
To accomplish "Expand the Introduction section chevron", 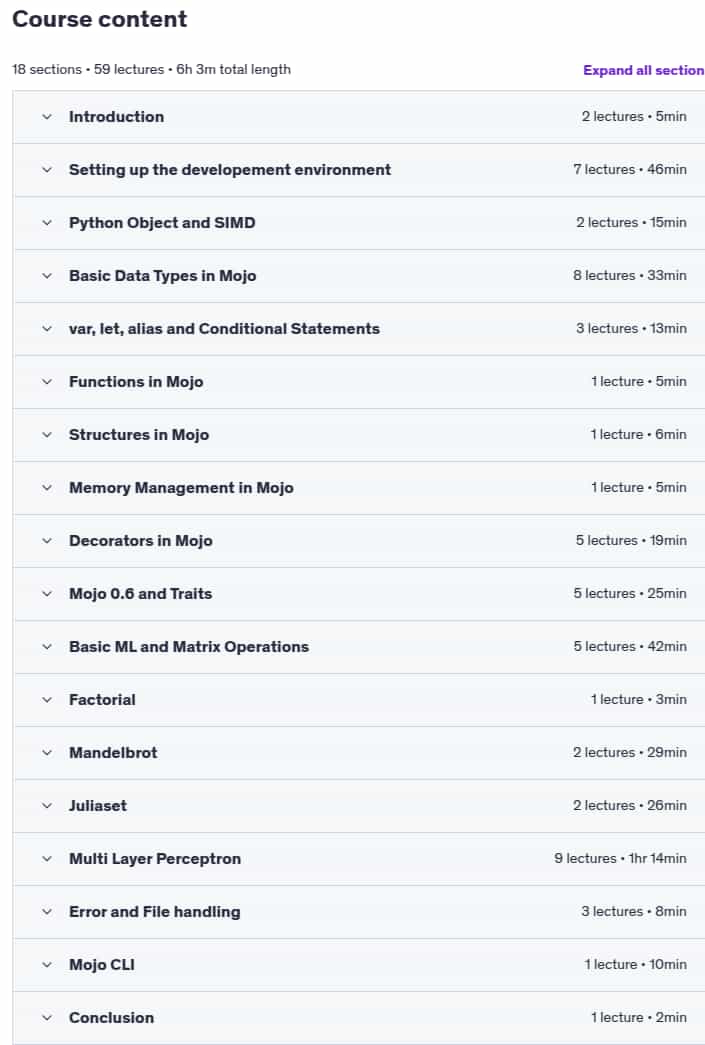I will tap(47, 117).
